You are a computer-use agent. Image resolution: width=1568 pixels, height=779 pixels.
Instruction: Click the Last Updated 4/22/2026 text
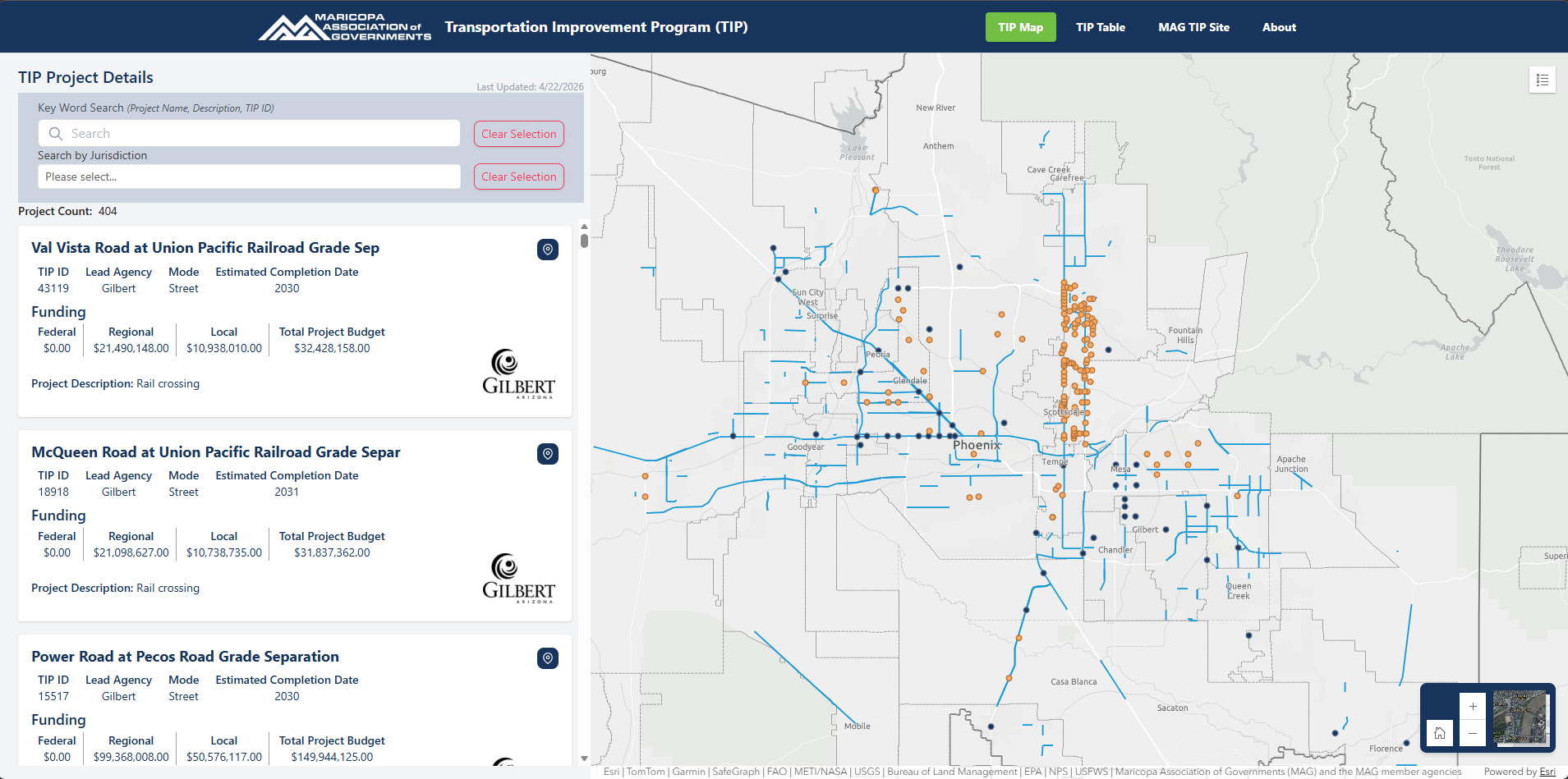[530, 86]
